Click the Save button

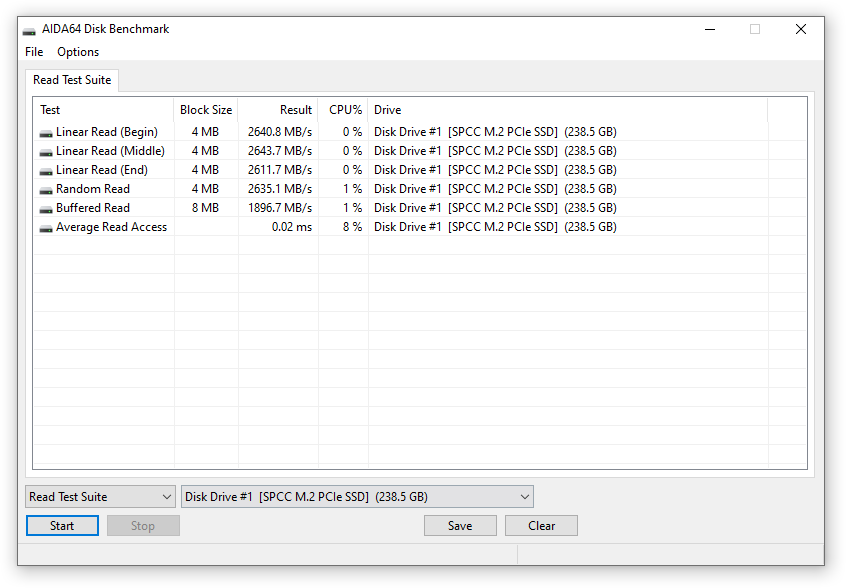pos(460,526)
